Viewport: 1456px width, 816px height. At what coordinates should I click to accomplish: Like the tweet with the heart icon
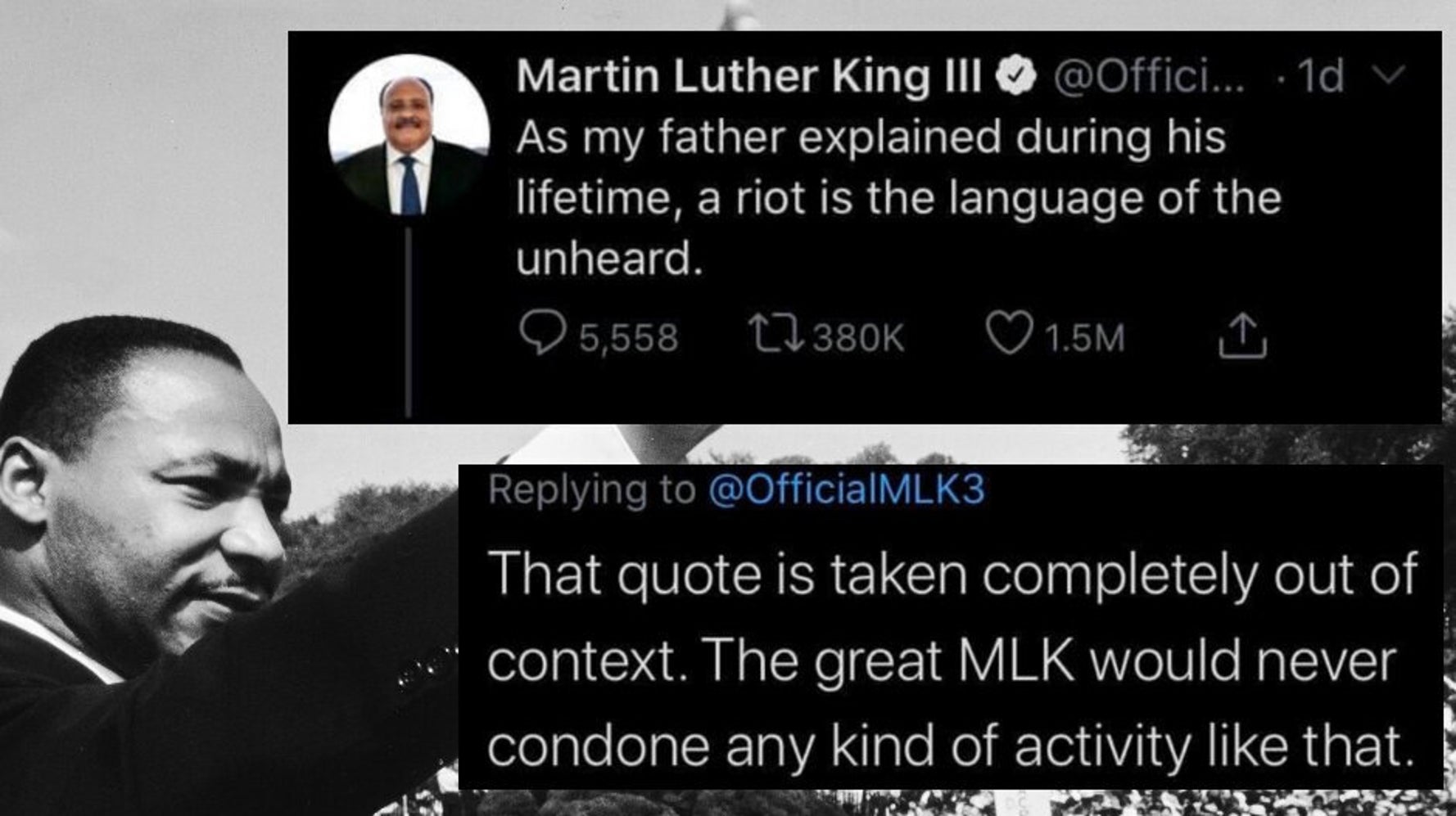click(x=1008, y=335)
